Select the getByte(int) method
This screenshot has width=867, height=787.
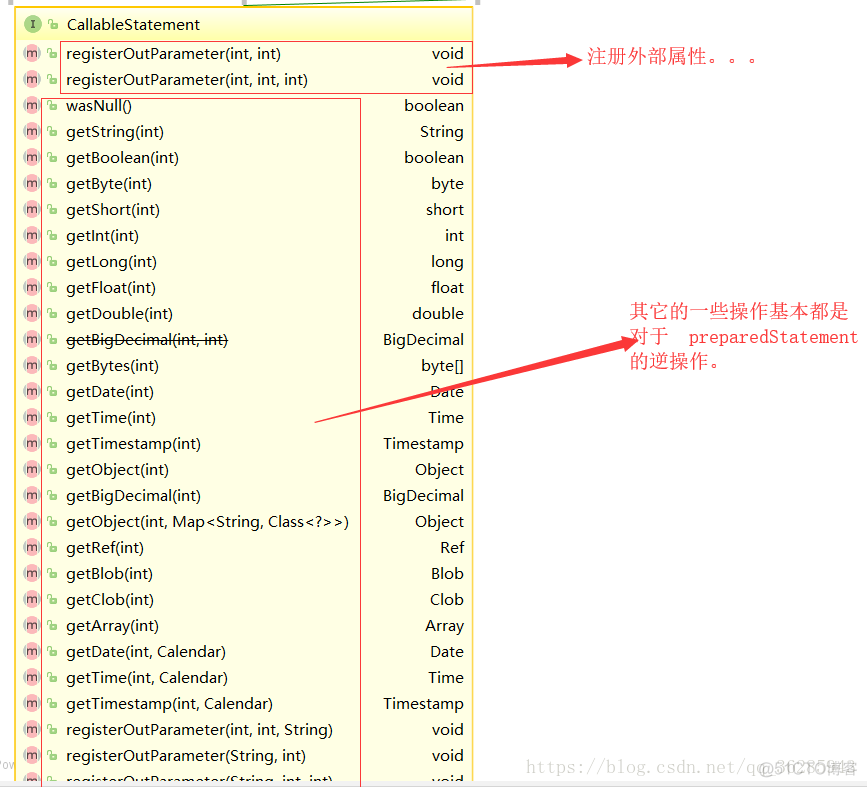(109, 184)
